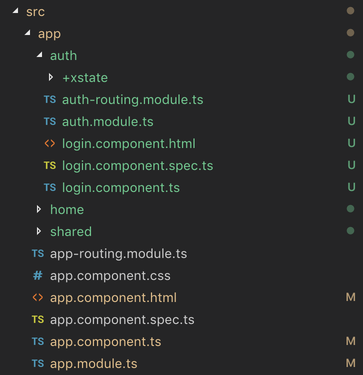Open app-routing.module.ts file
The image size is (363, 375).
point(118,253)
